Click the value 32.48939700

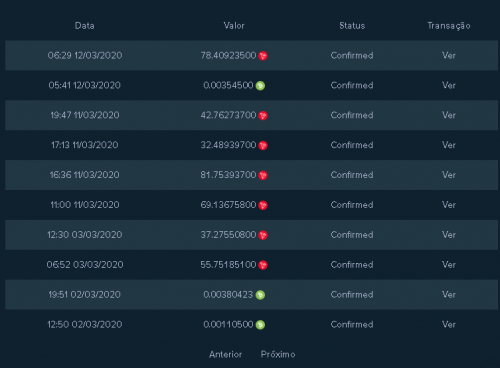click(x=228, y=145)
